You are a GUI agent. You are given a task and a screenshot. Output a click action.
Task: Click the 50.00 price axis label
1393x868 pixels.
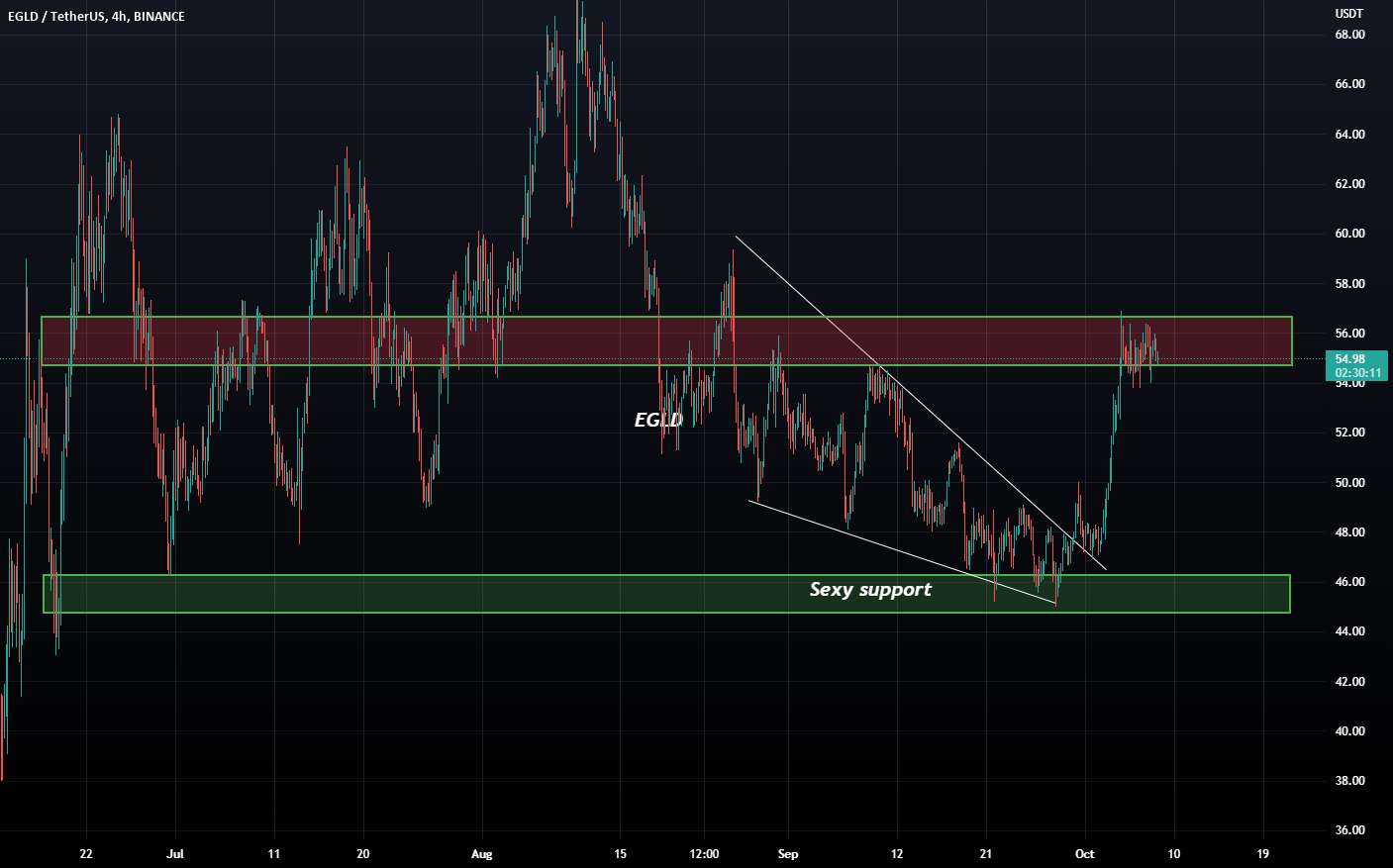click(1349, 483)
